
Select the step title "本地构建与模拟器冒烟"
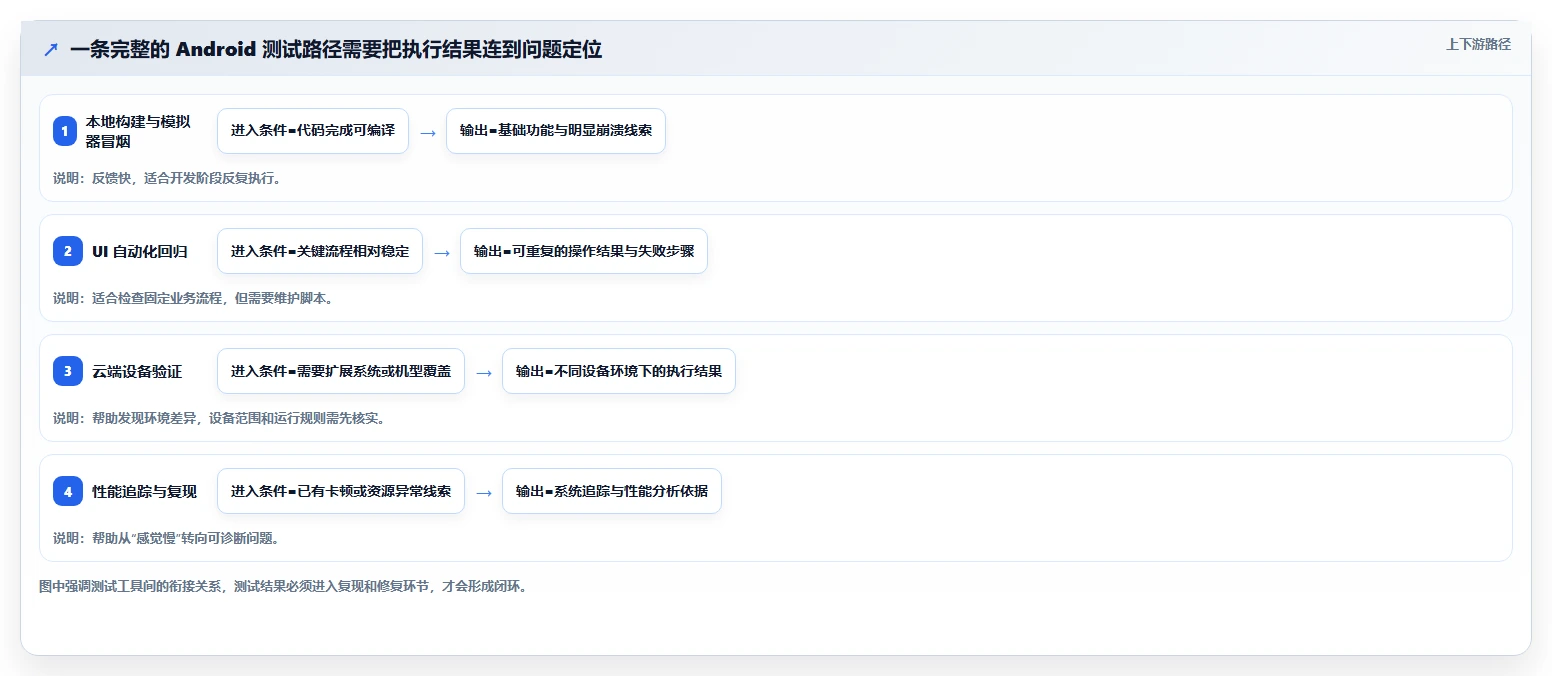pos(138,131)
